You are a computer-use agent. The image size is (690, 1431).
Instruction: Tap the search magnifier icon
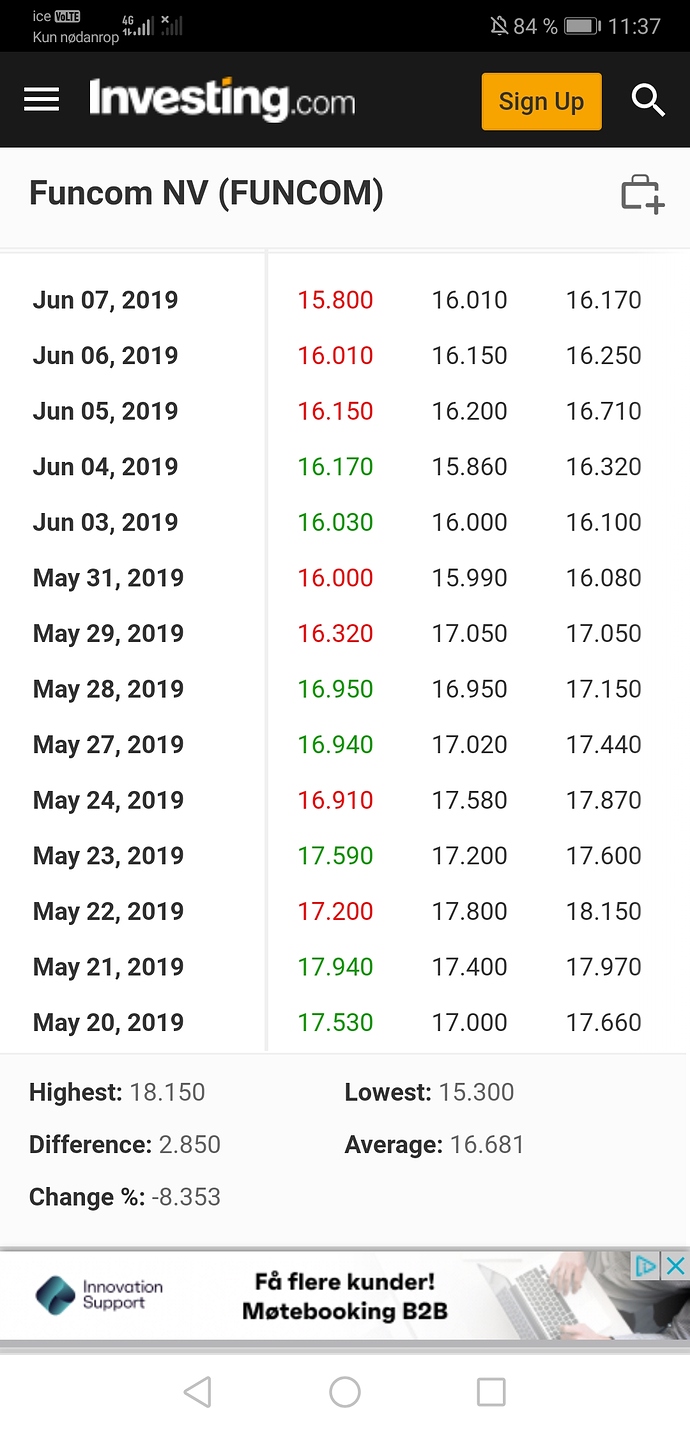(x=648, y=101)
